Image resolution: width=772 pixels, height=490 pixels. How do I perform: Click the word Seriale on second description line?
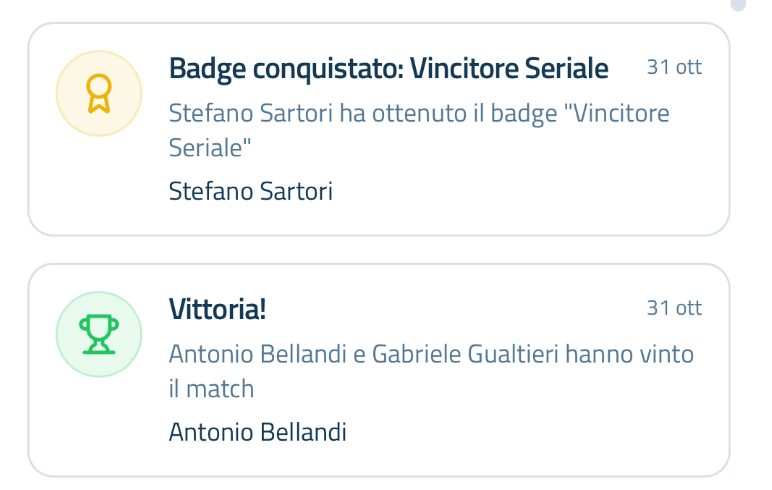(x=209, y=147)
